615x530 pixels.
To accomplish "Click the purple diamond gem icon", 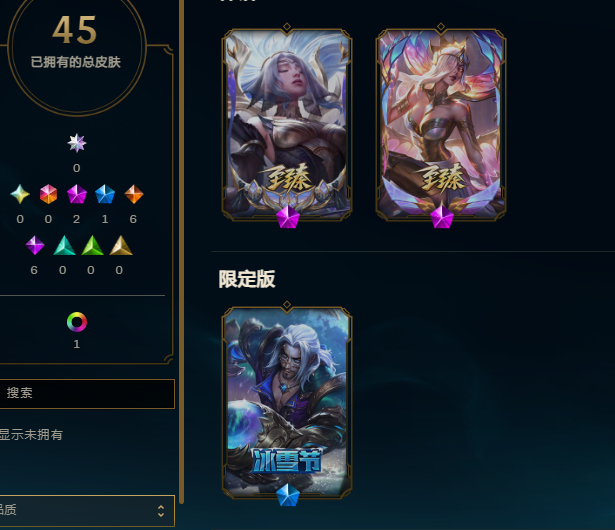I will pyautogui.click(x=35, y=245).
